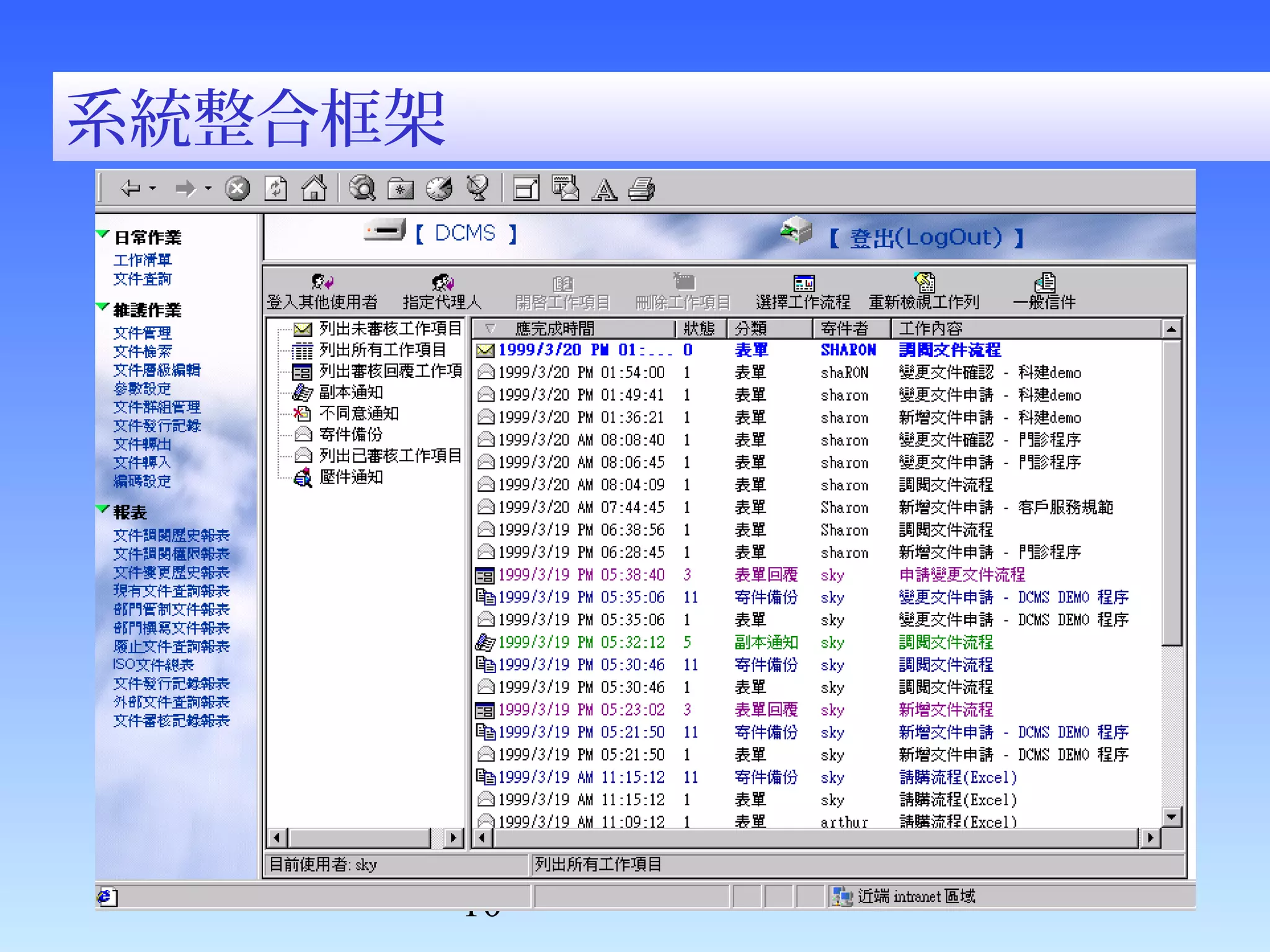Open 文件審核記錄報表 link
Viewport: 1270px width, 952px height.
tap(171, 721)
